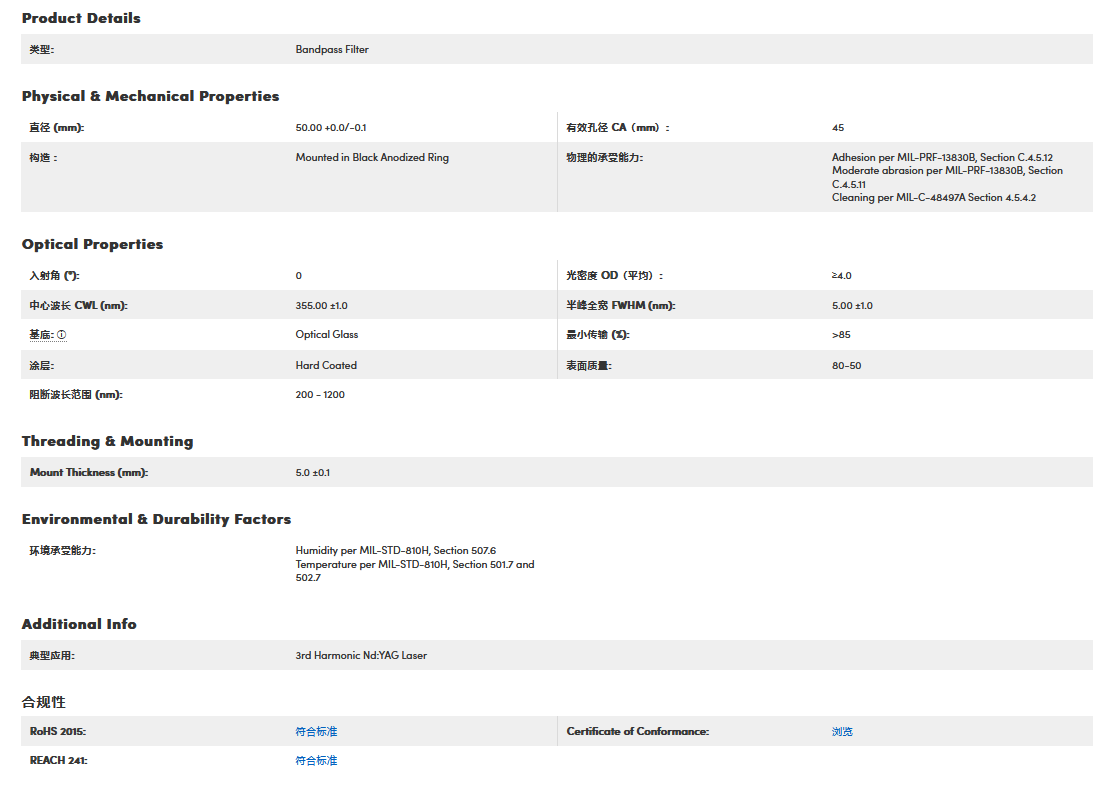
Task: Open the Certificate of Conformance 浏览 link
Action: [842, 732]
